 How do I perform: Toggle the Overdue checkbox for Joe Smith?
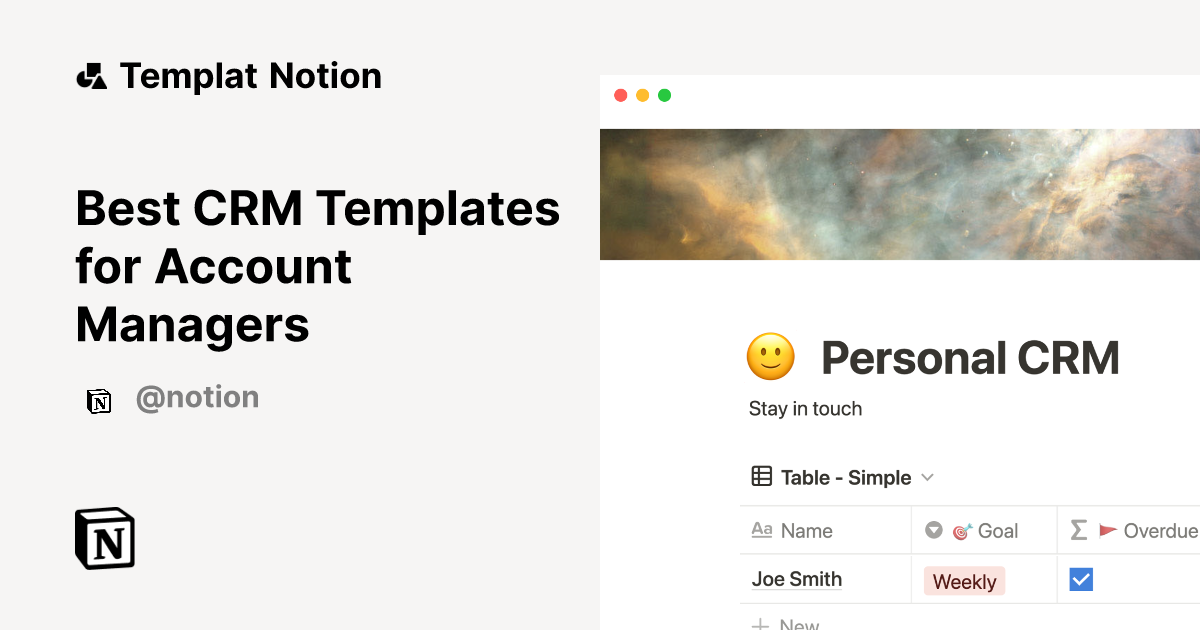point(1081,579)
